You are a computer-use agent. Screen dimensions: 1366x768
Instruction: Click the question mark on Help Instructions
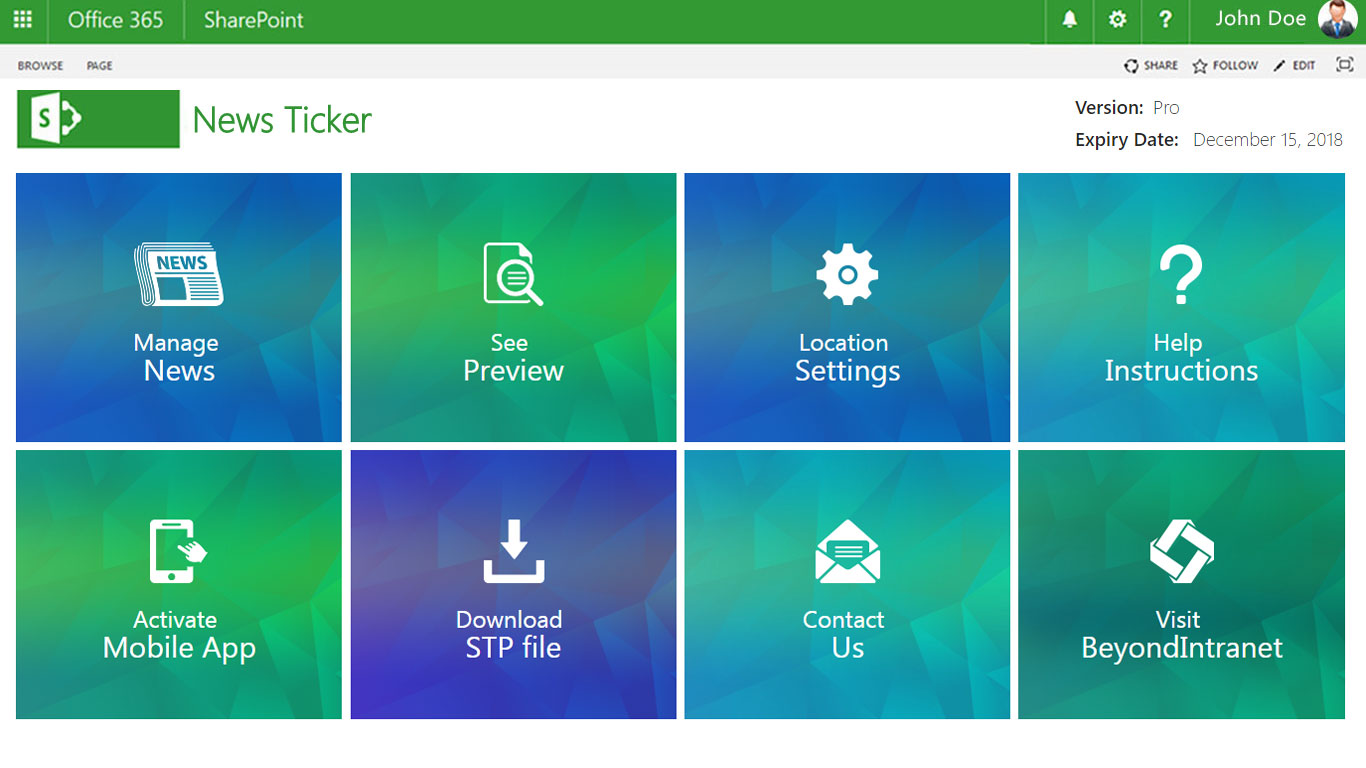[1181, 275]
